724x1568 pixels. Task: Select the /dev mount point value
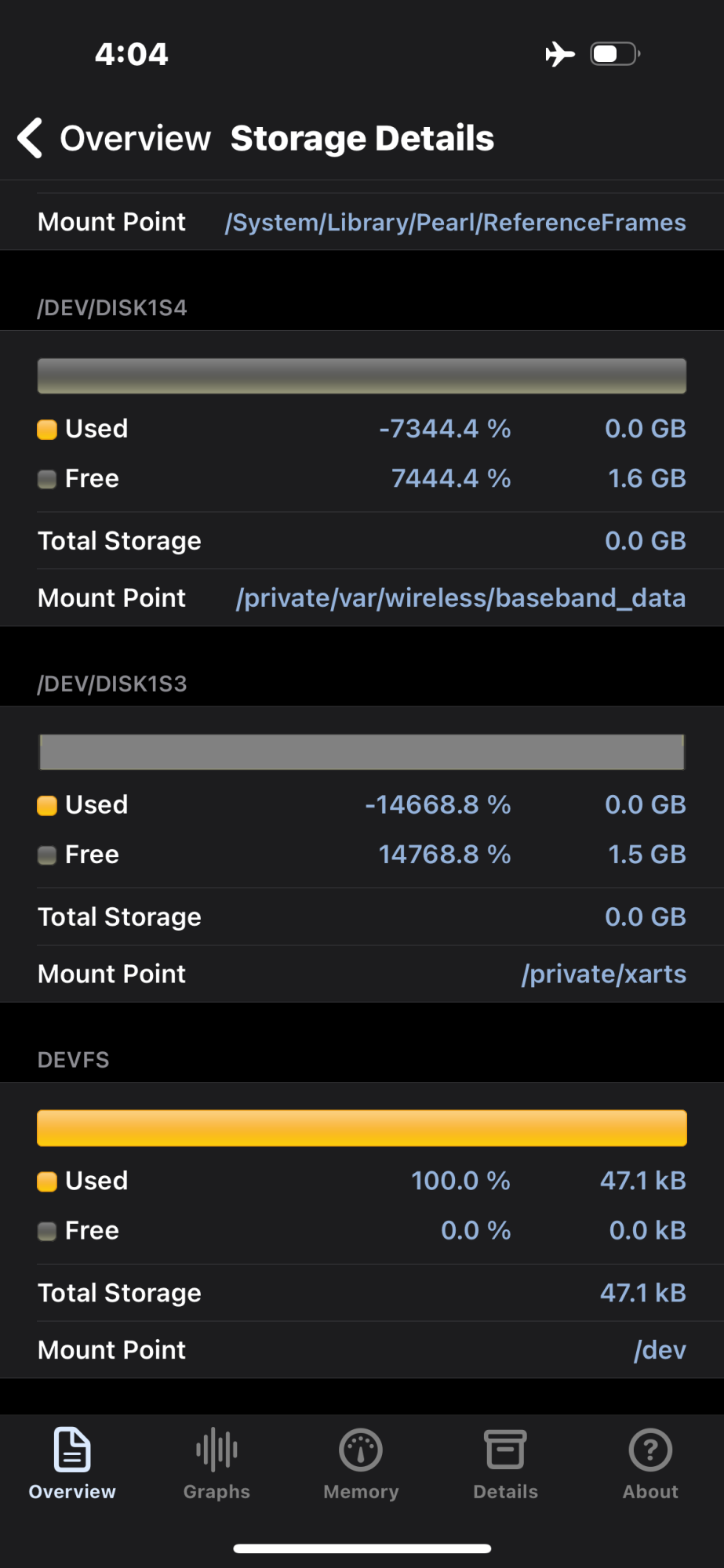tap(660, 1350)
